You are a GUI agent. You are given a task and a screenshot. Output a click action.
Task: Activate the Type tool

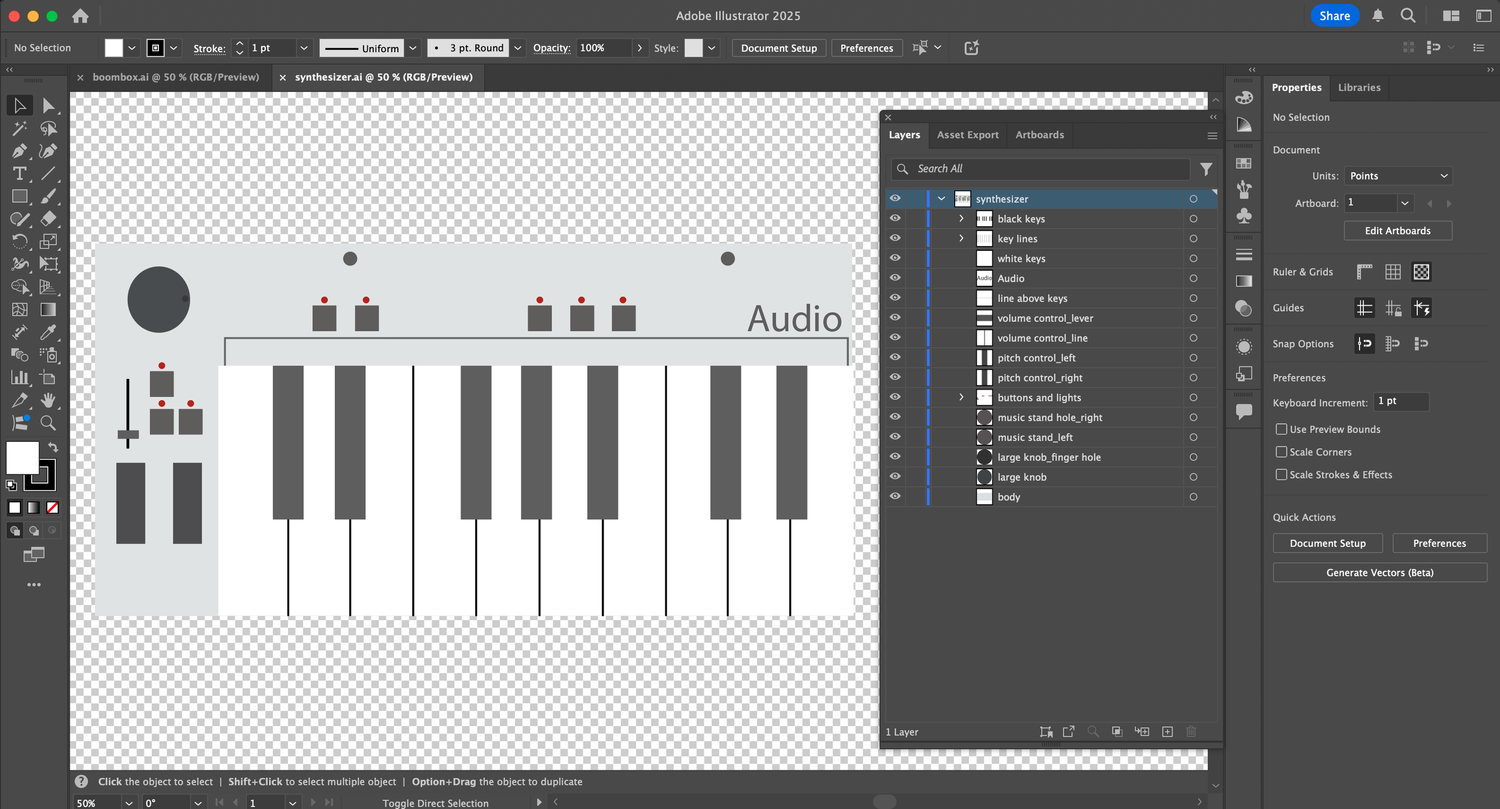19,174
